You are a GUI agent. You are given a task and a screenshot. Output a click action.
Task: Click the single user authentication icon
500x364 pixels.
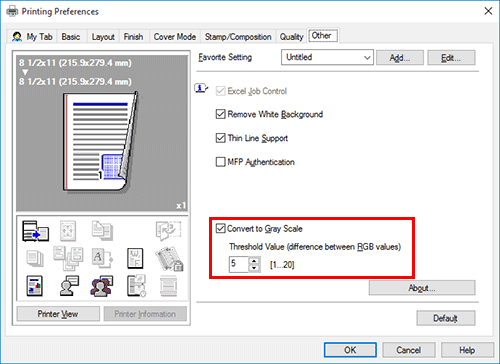(x=69, y=286)
